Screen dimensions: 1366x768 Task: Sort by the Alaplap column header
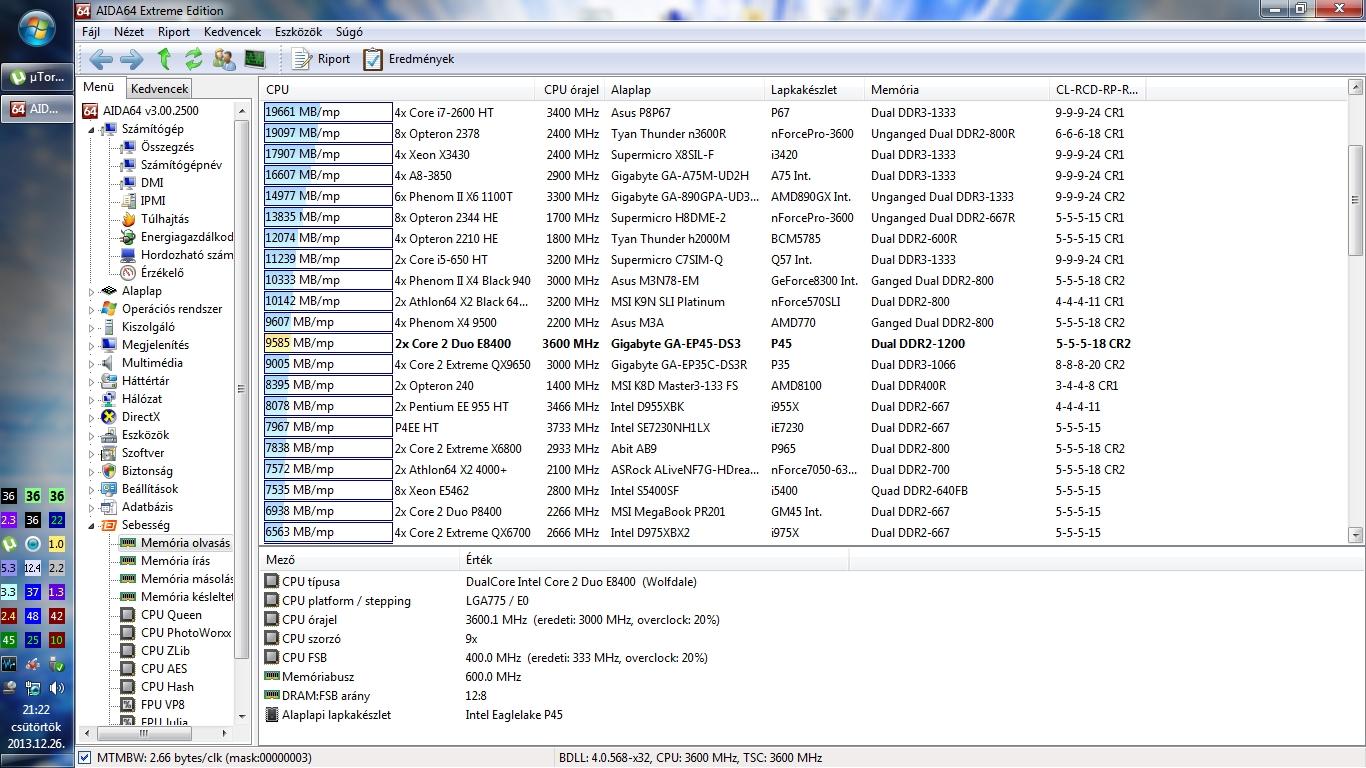click(x=684, y=90)
